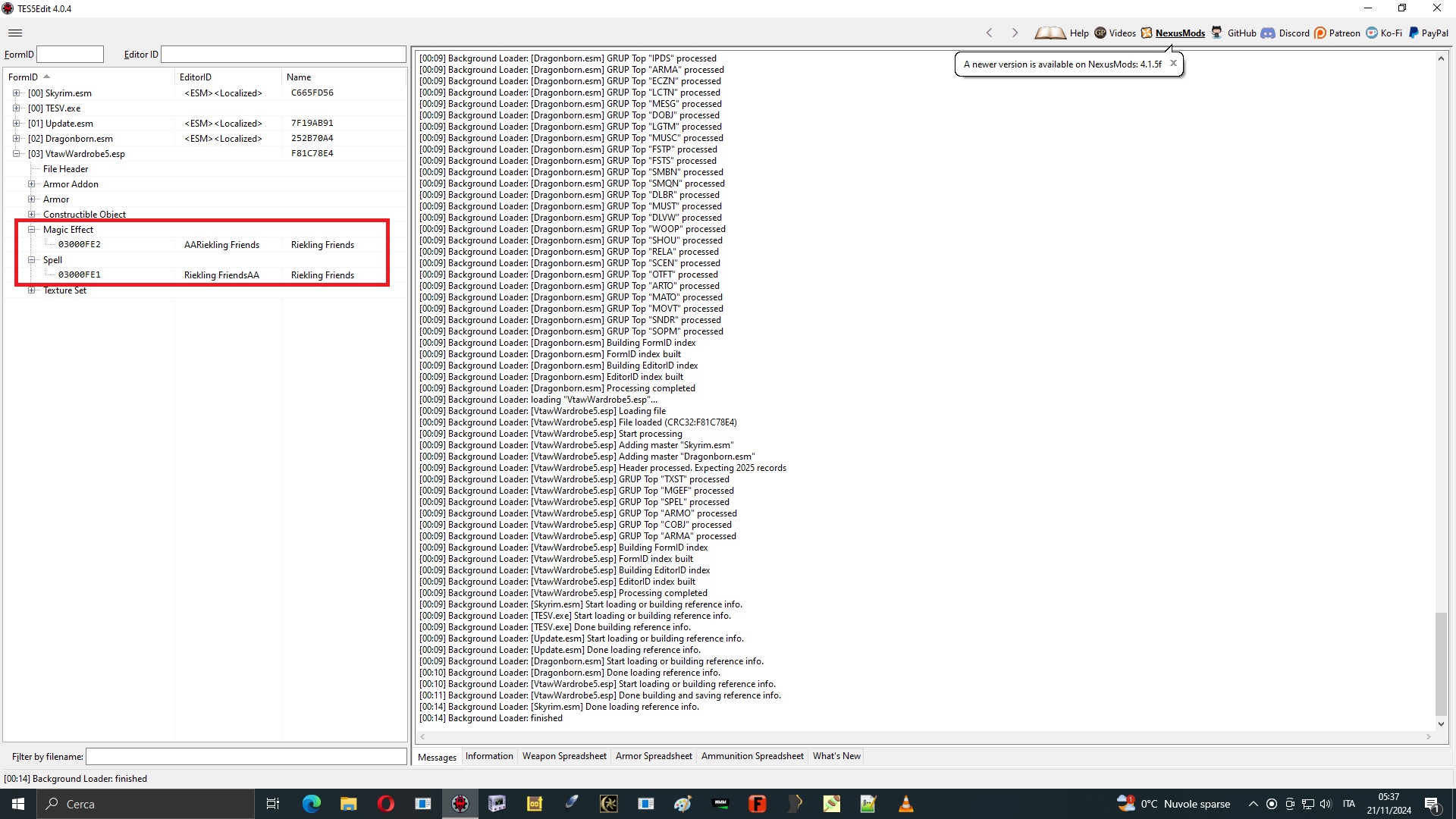The height and width of the screenshot is (819, 1456).
Task: Expand the Skyrim.esm tree node
Action: [x=16, y=93]
